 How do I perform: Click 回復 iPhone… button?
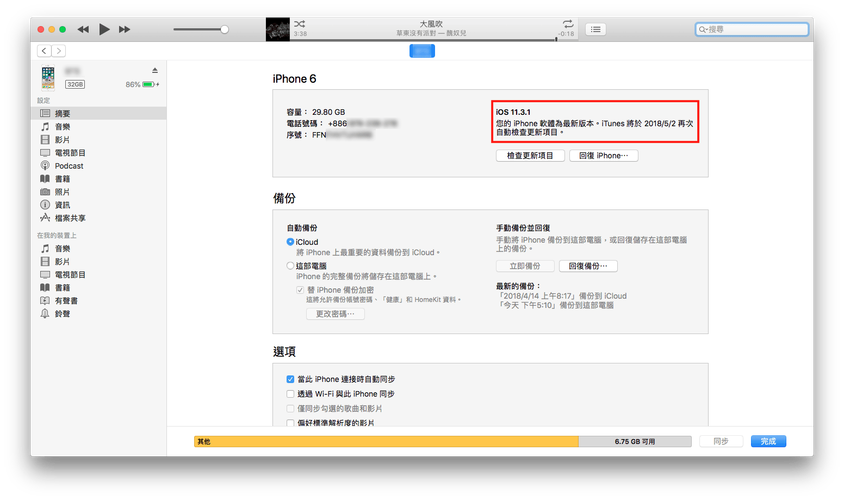[x=603, y=156]
